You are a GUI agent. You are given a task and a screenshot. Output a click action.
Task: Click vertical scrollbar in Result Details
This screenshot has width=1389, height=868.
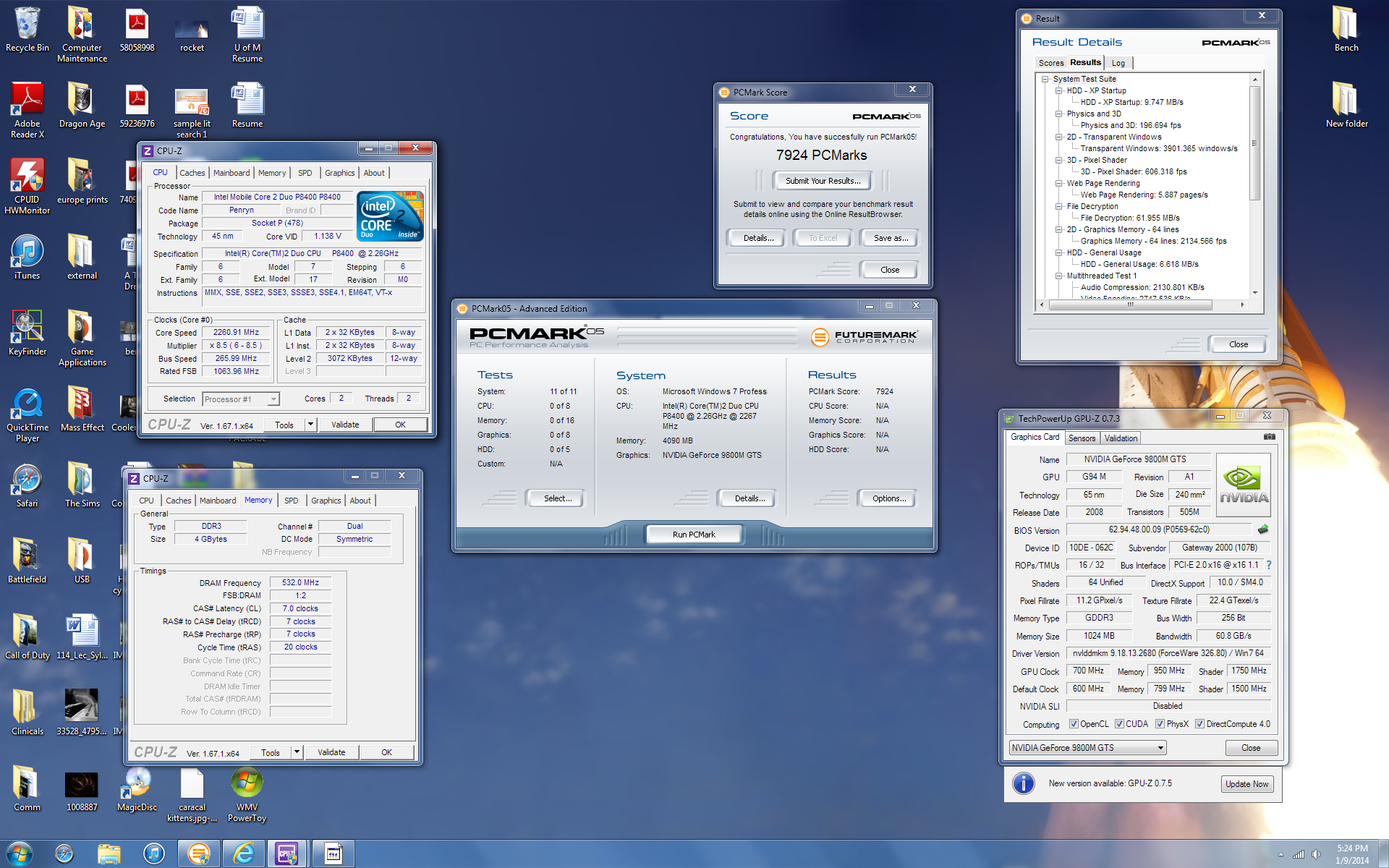[x=1255, y=143]
